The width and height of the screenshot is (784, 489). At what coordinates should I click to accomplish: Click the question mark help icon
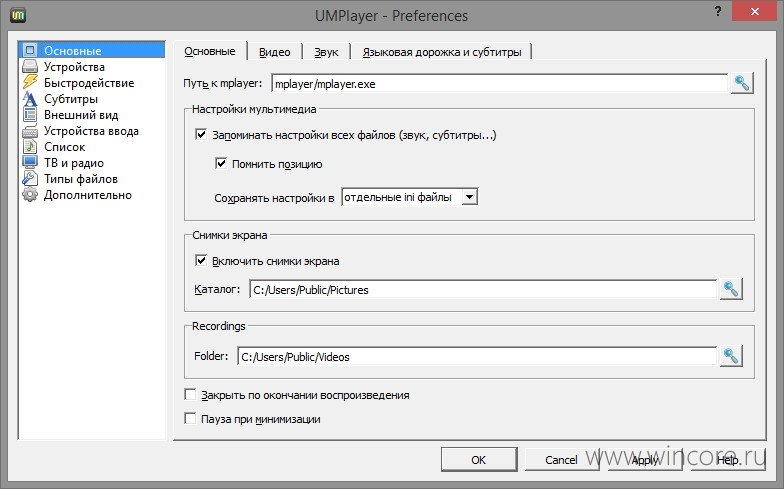(x=718, y=12)
